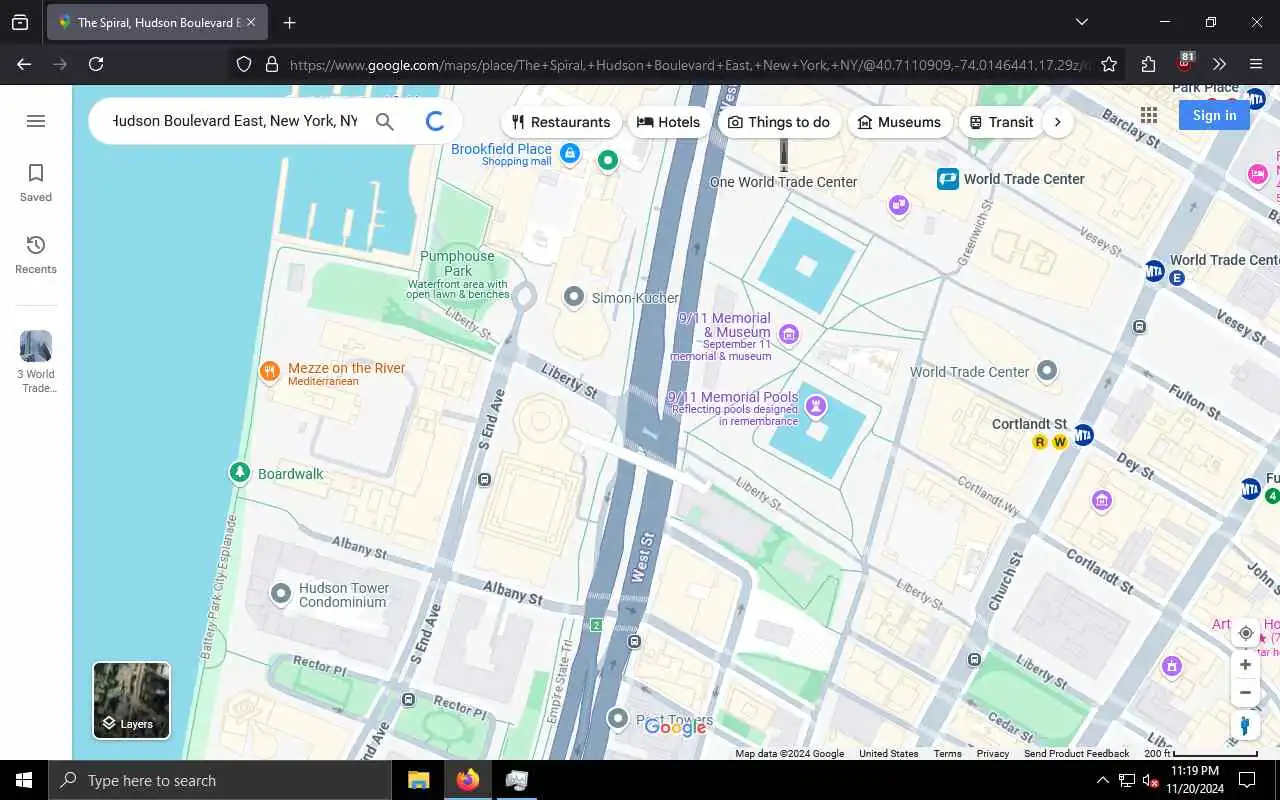The width and height of the screenshot is (1280, 800).
Task: Open the Layers map type switcher
Action: click(132, 700)
